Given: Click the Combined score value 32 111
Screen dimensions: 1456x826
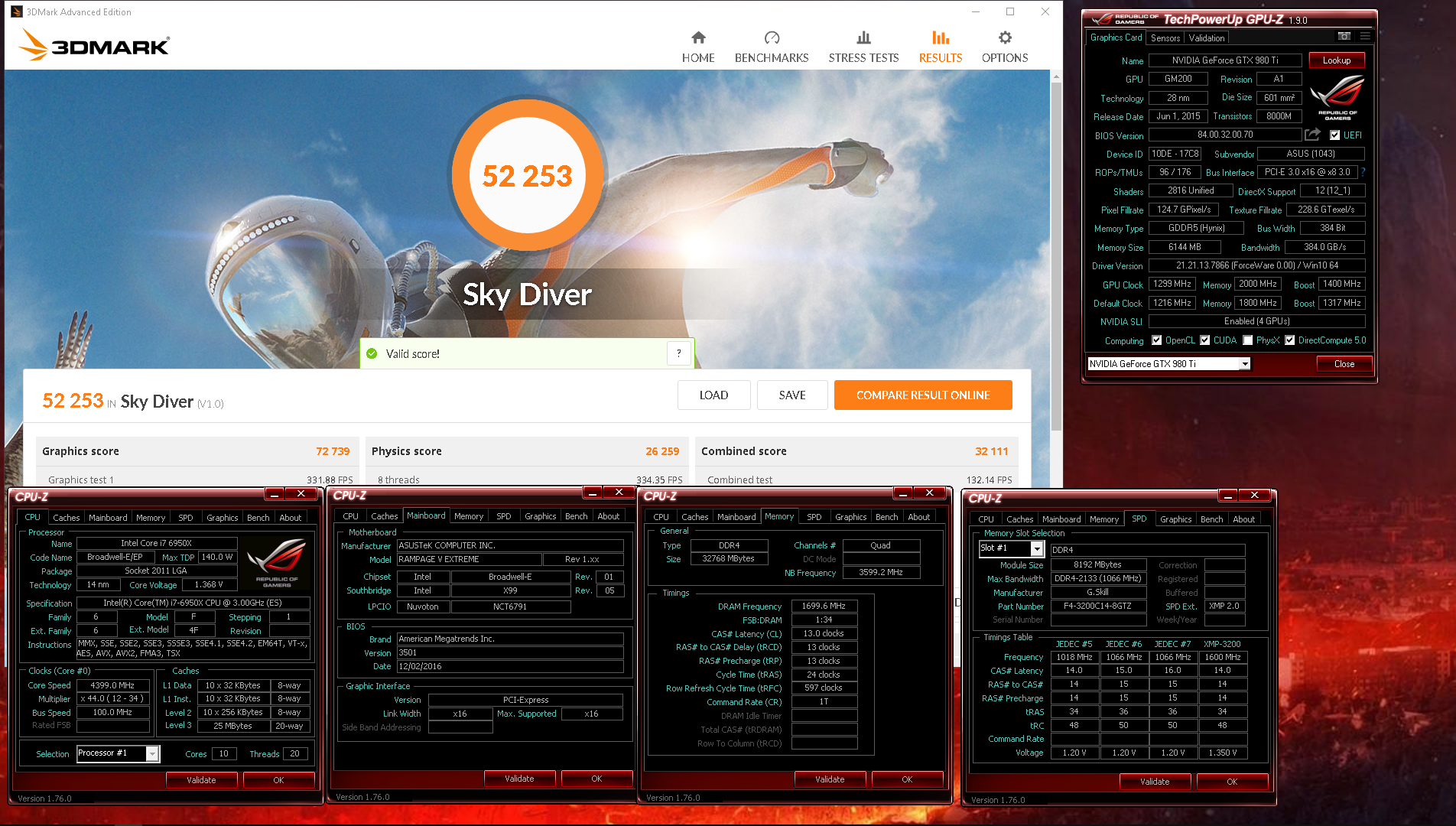Looking at the screenshot, I should coord(992,451).
